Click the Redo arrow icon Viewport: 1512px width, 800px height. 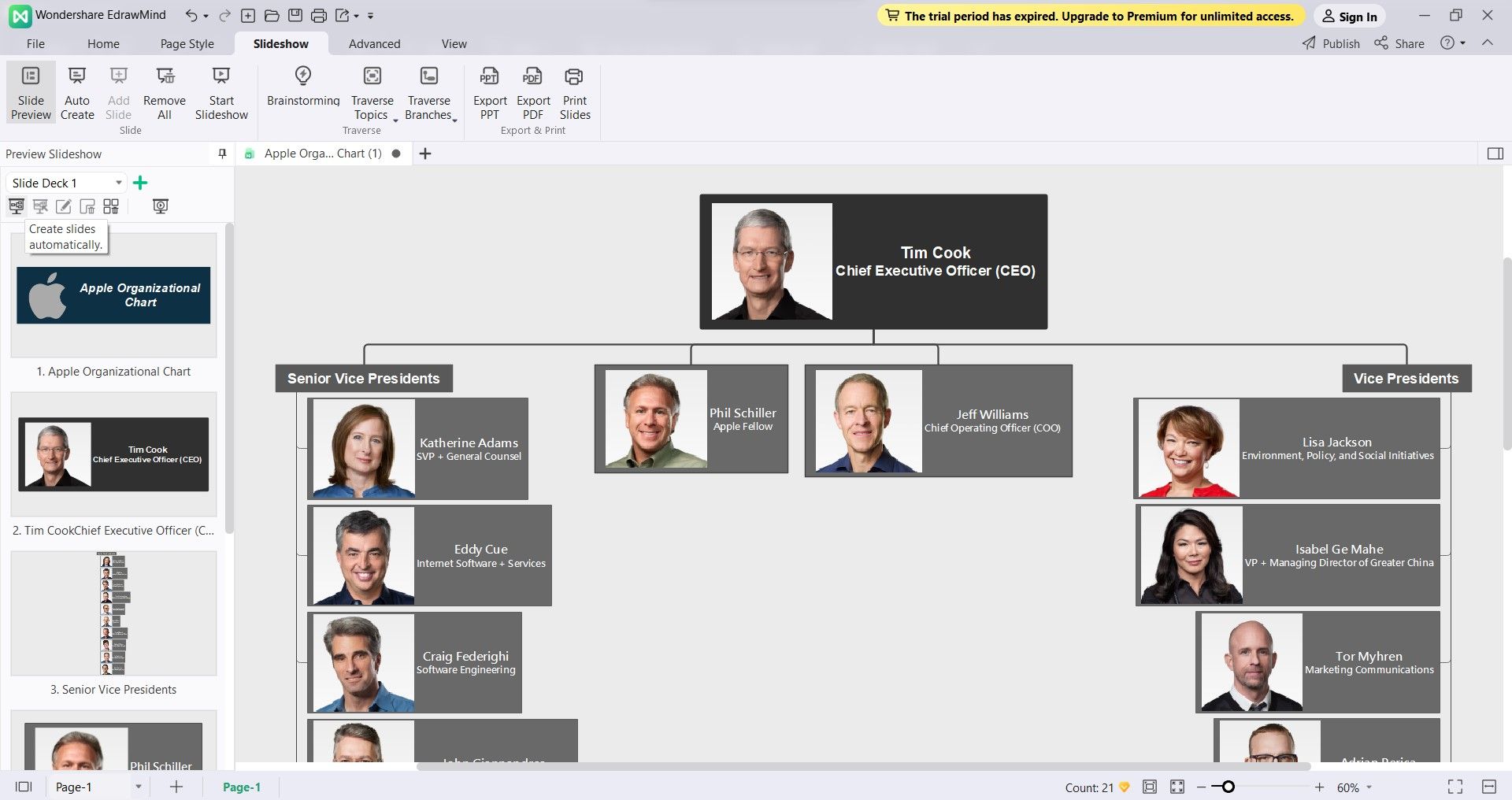225,16
